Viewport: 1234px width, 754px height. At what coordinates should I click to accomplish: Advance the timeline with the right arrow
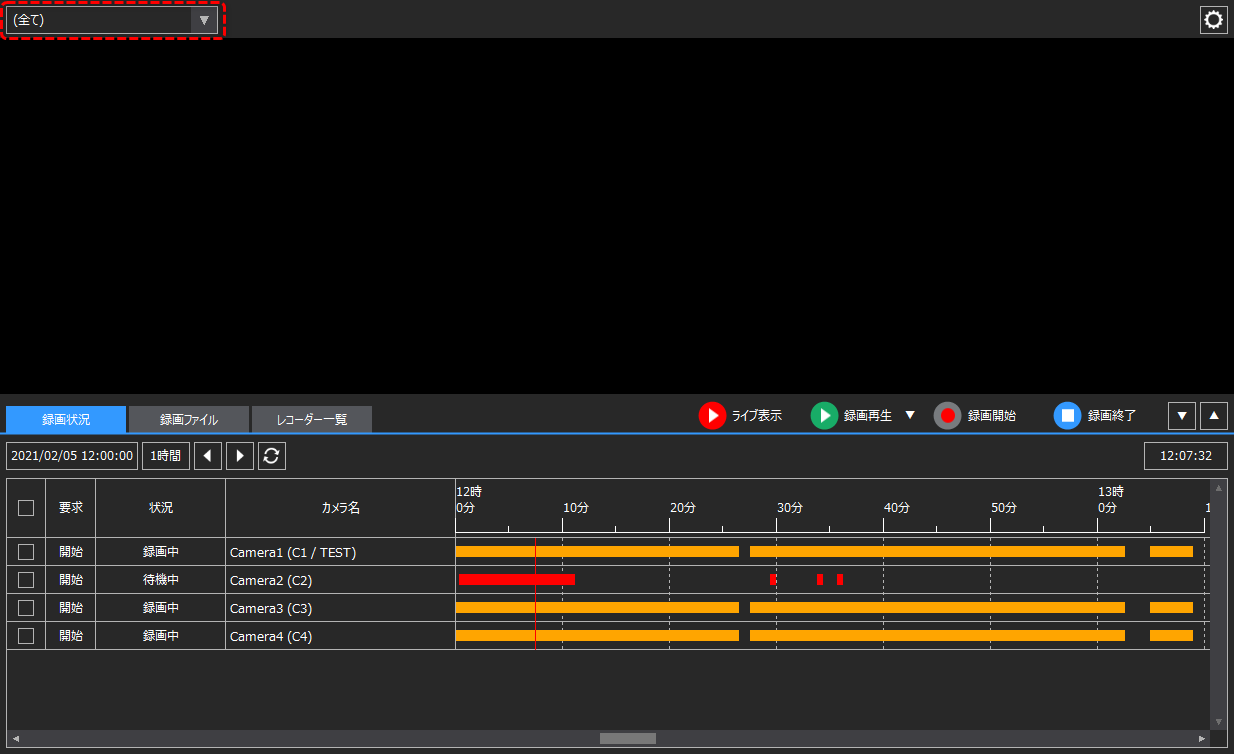click(x=238, y=455)
